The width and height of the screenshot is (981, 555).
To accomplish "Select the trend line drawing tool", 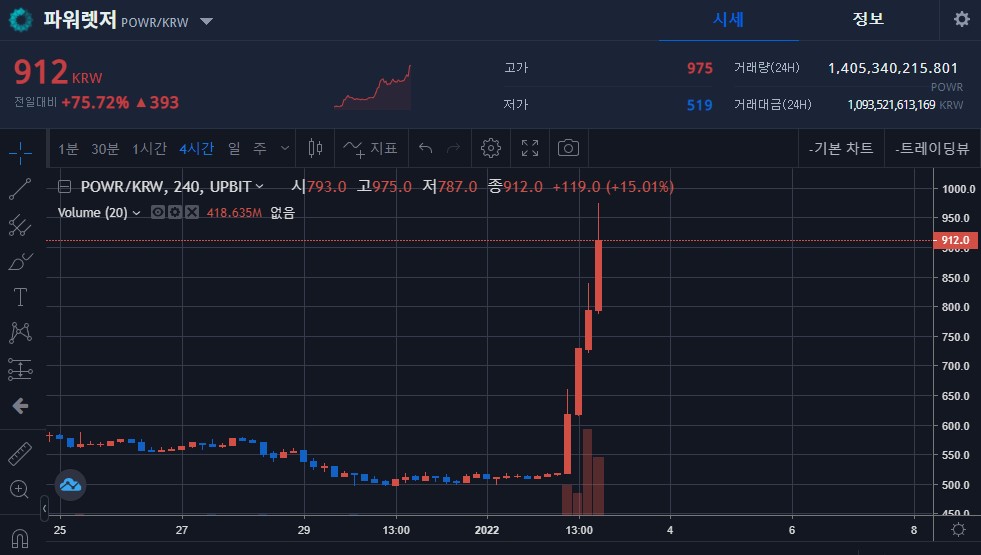I will [x=20, y=188].
